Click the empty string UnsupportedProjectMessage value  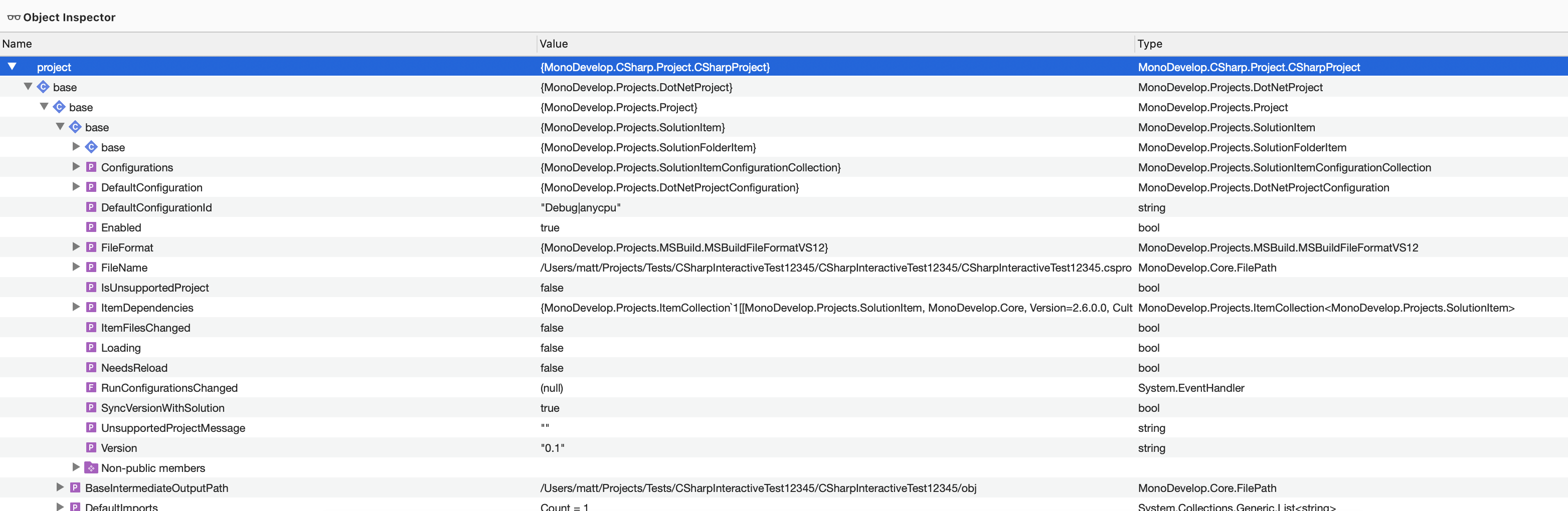tap(545, 426)
